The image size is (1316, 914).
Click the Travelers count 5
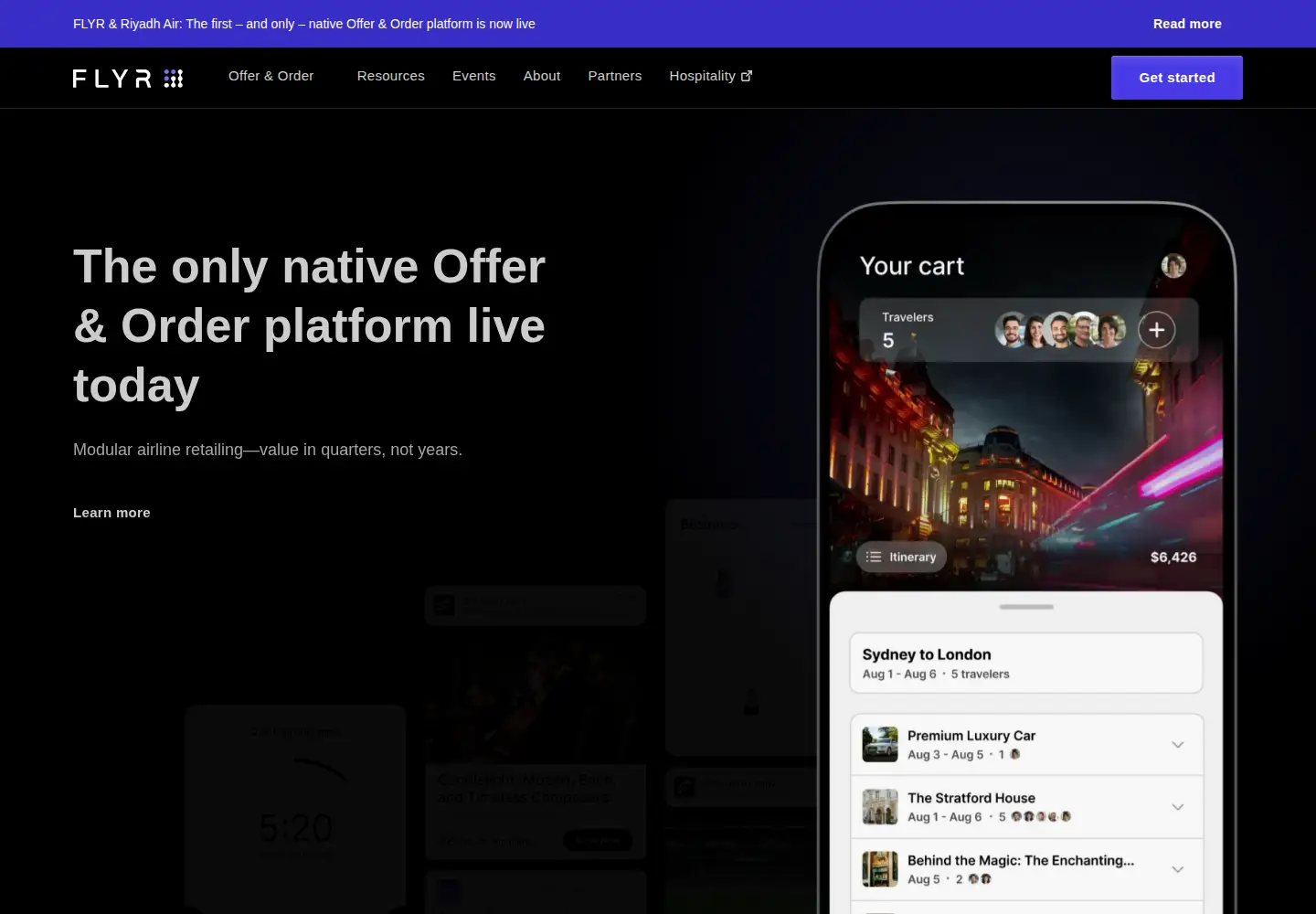point(888,341)
